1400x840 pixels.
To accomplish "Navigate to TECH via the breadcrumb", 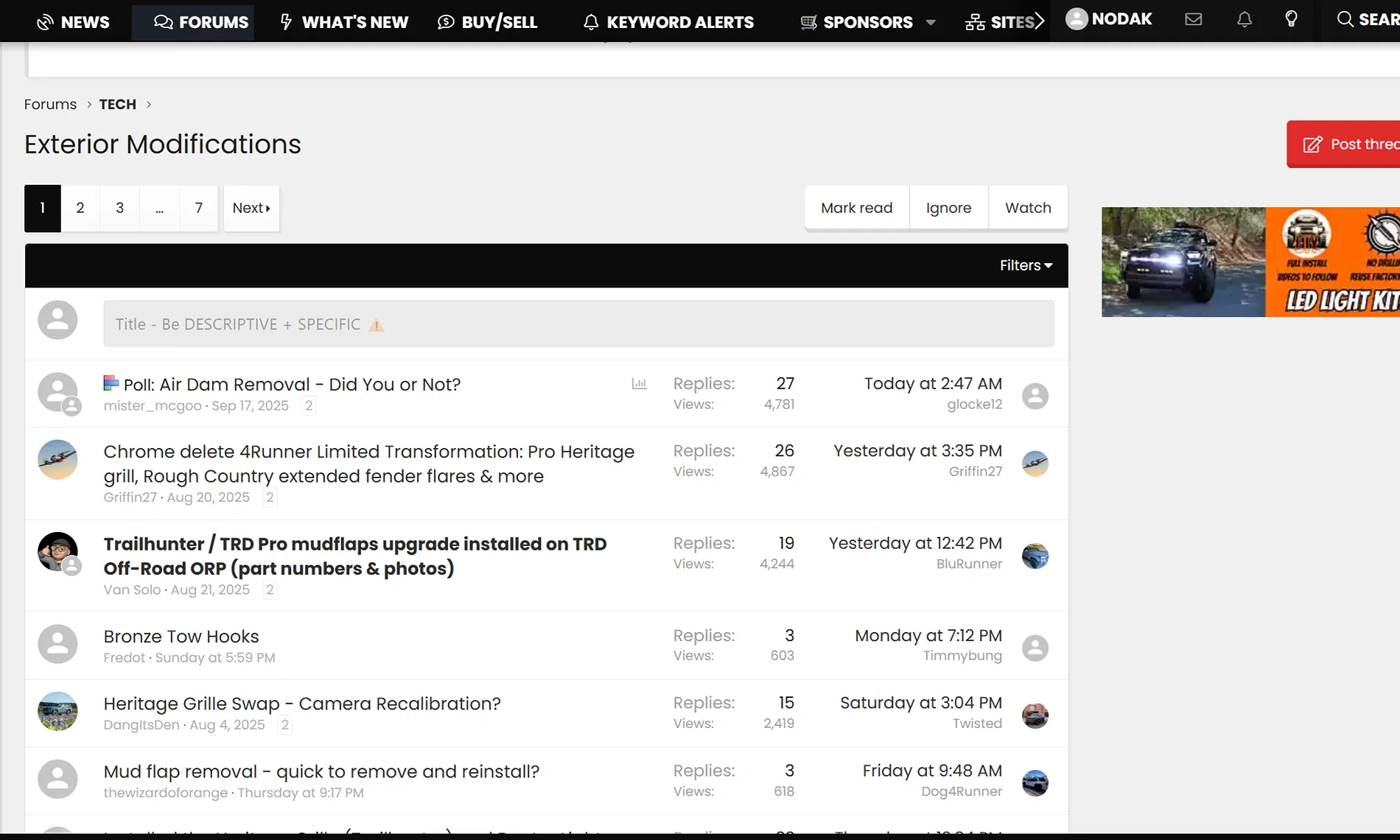I will pyautogui.click(x=117, y=104).
